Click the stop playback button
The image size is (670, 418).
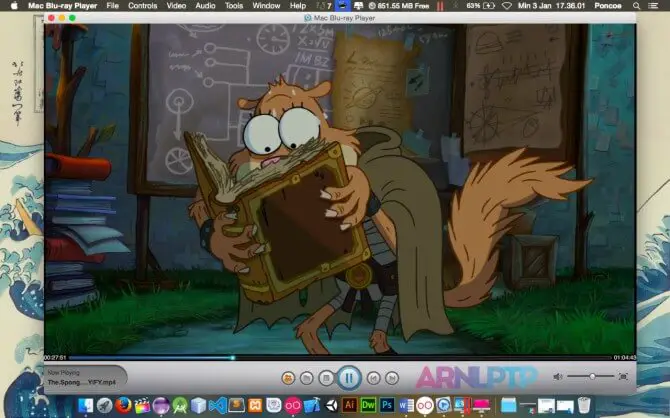[325, 378]
